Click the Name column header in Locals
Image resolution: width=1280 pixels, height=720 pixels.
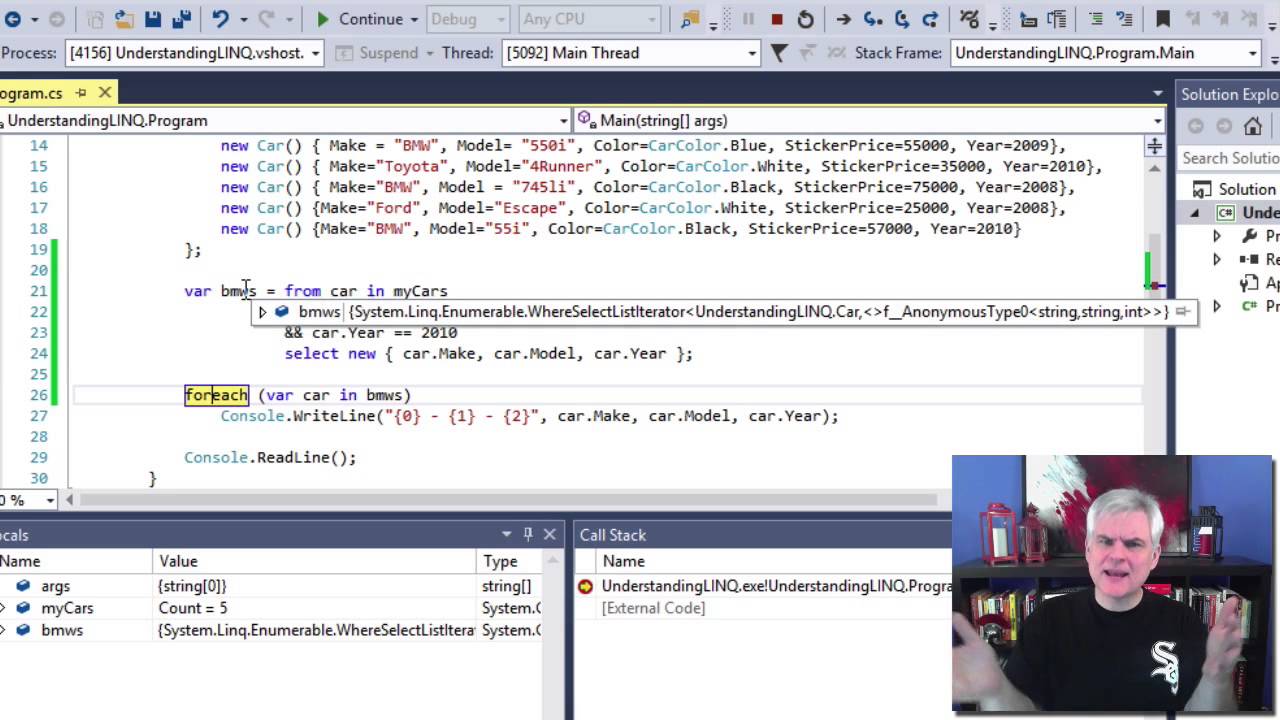(76, 561)
